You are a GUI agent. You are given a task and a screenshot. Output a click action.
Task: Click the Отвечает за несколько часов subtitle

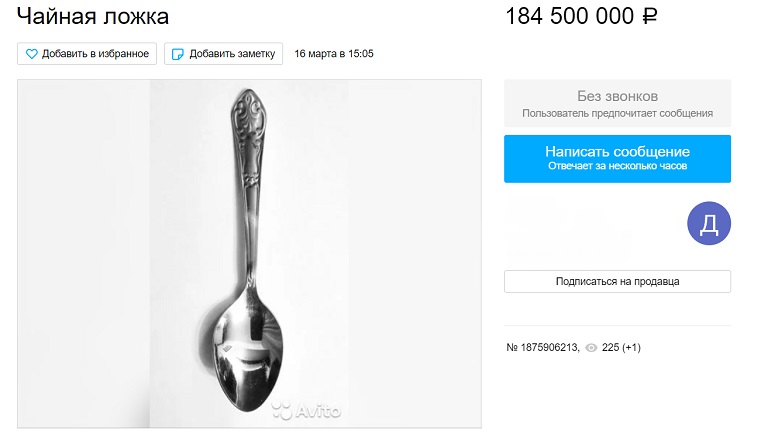(617, 166)
